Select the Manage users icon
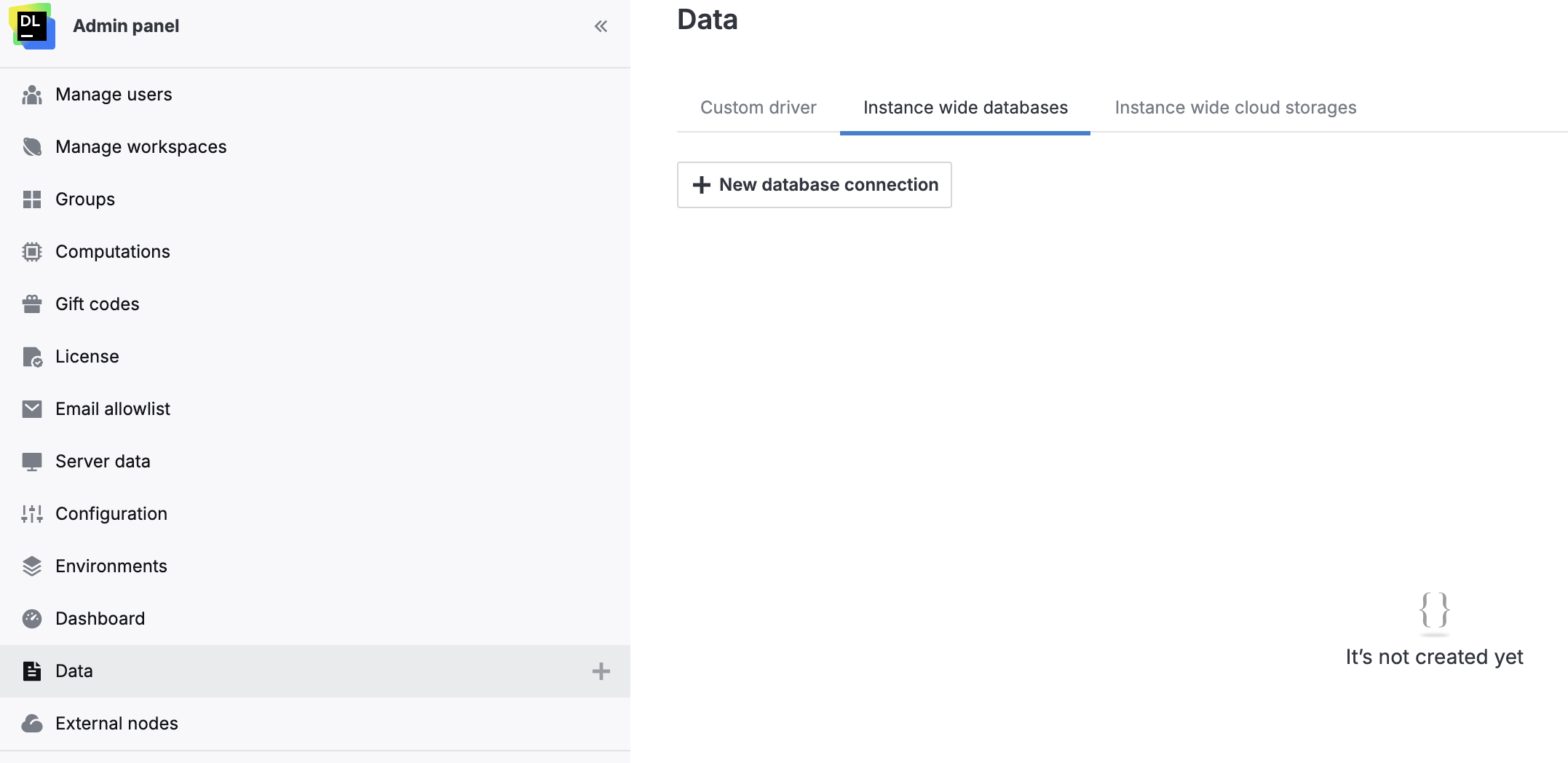 point(32,94)
